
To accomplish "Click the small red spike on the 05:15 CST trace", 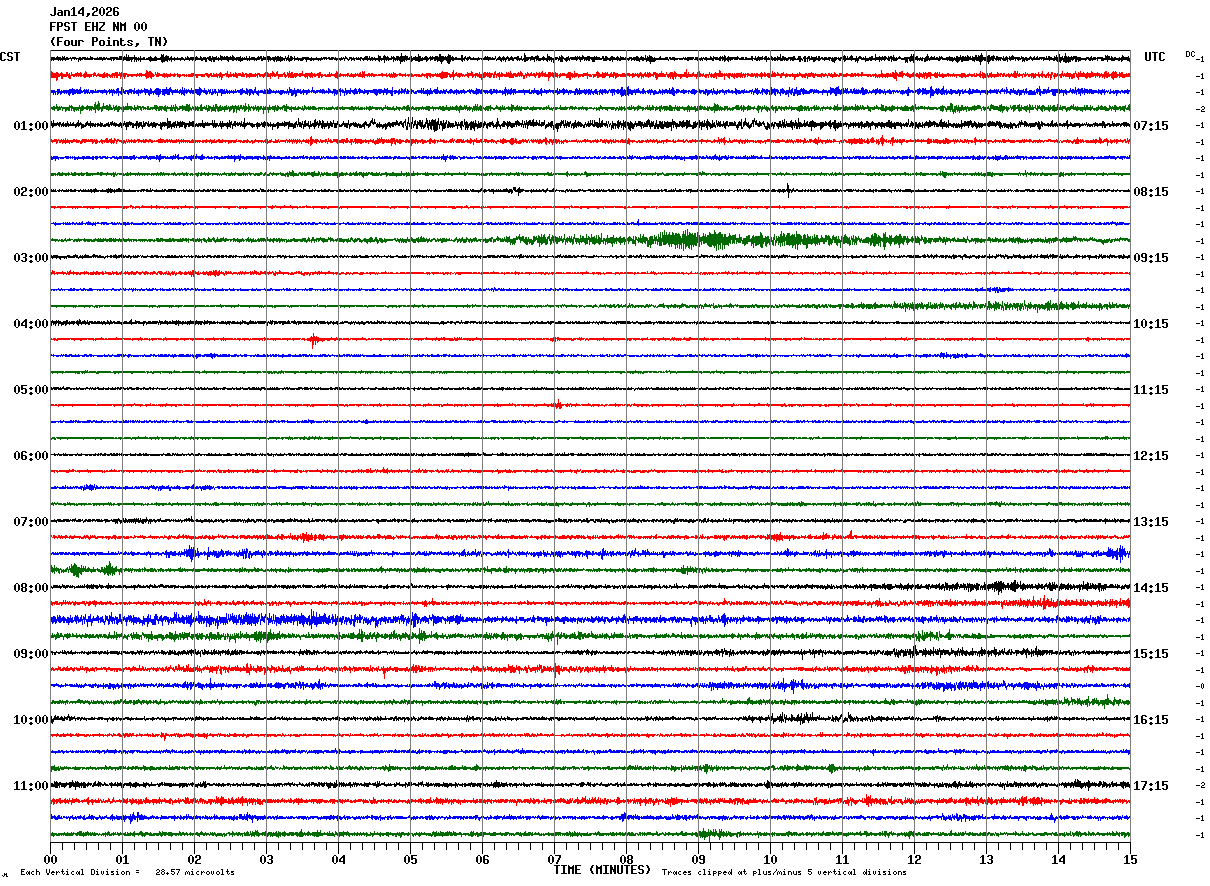I will pyautogui.click(x=558, y=405).
